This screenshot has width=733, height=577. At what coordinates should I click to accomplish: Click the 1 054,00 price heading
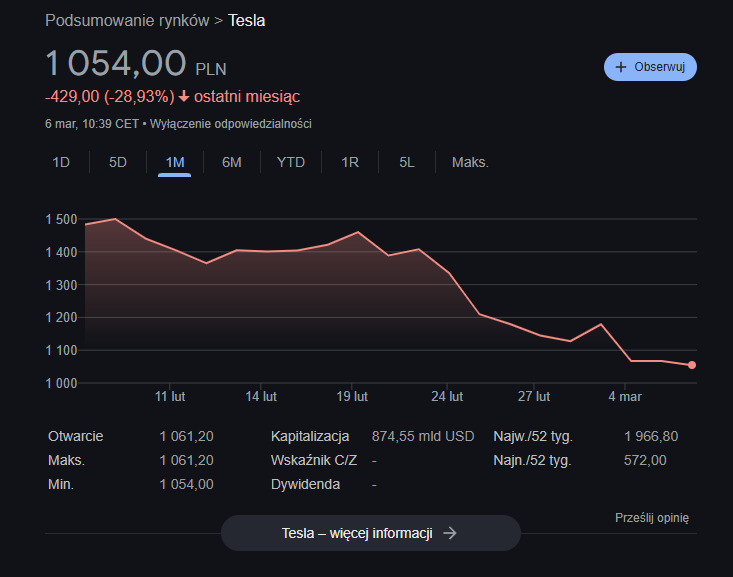116,64
